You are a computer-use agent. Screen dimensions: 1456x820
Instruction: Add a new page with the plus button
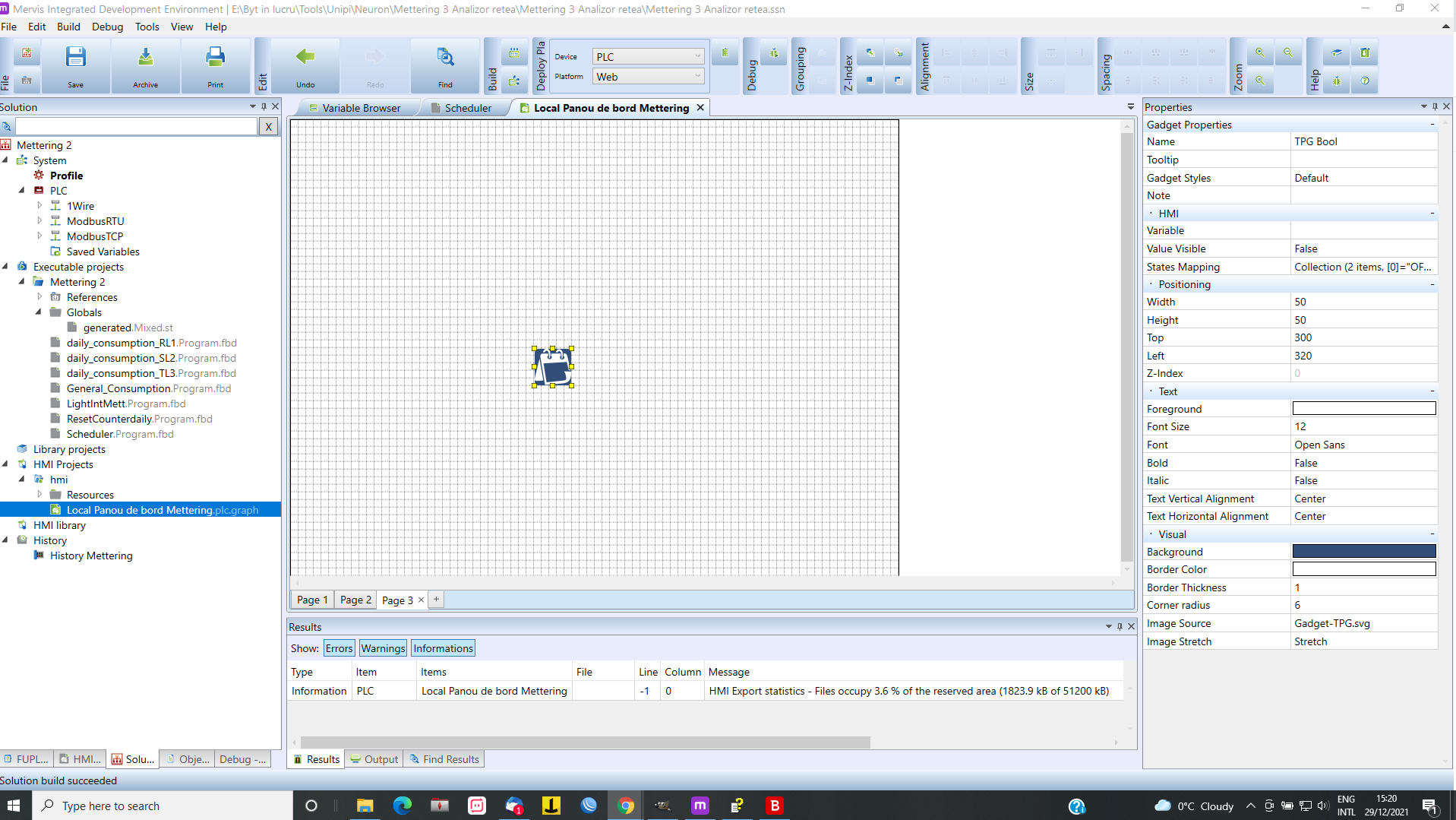pyautogui.click(x=436, y=600)
